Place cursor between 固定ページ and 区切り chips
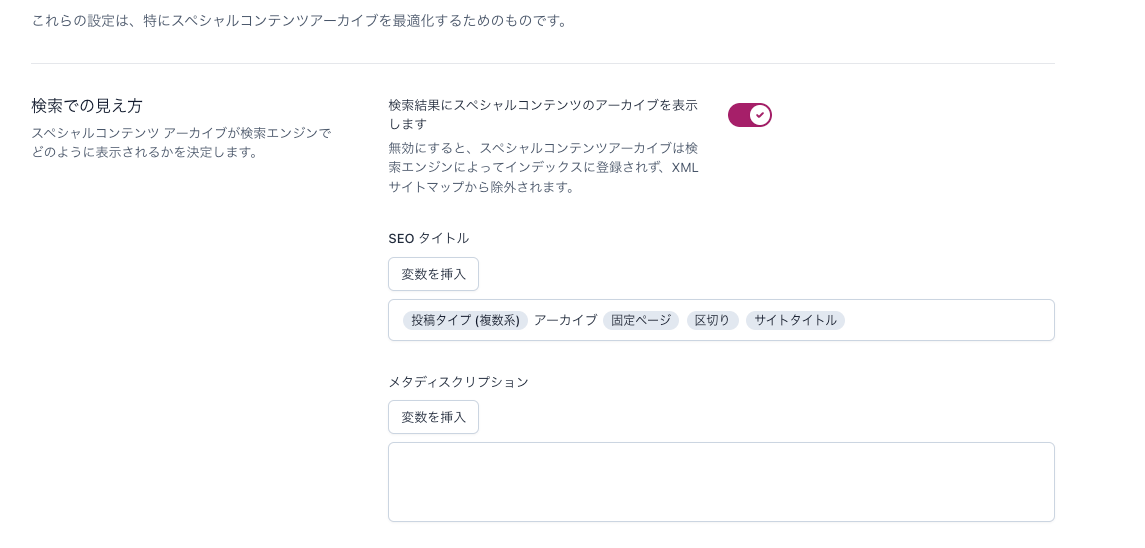Screen dimensions: 1145x548 (x=683, y=320)
